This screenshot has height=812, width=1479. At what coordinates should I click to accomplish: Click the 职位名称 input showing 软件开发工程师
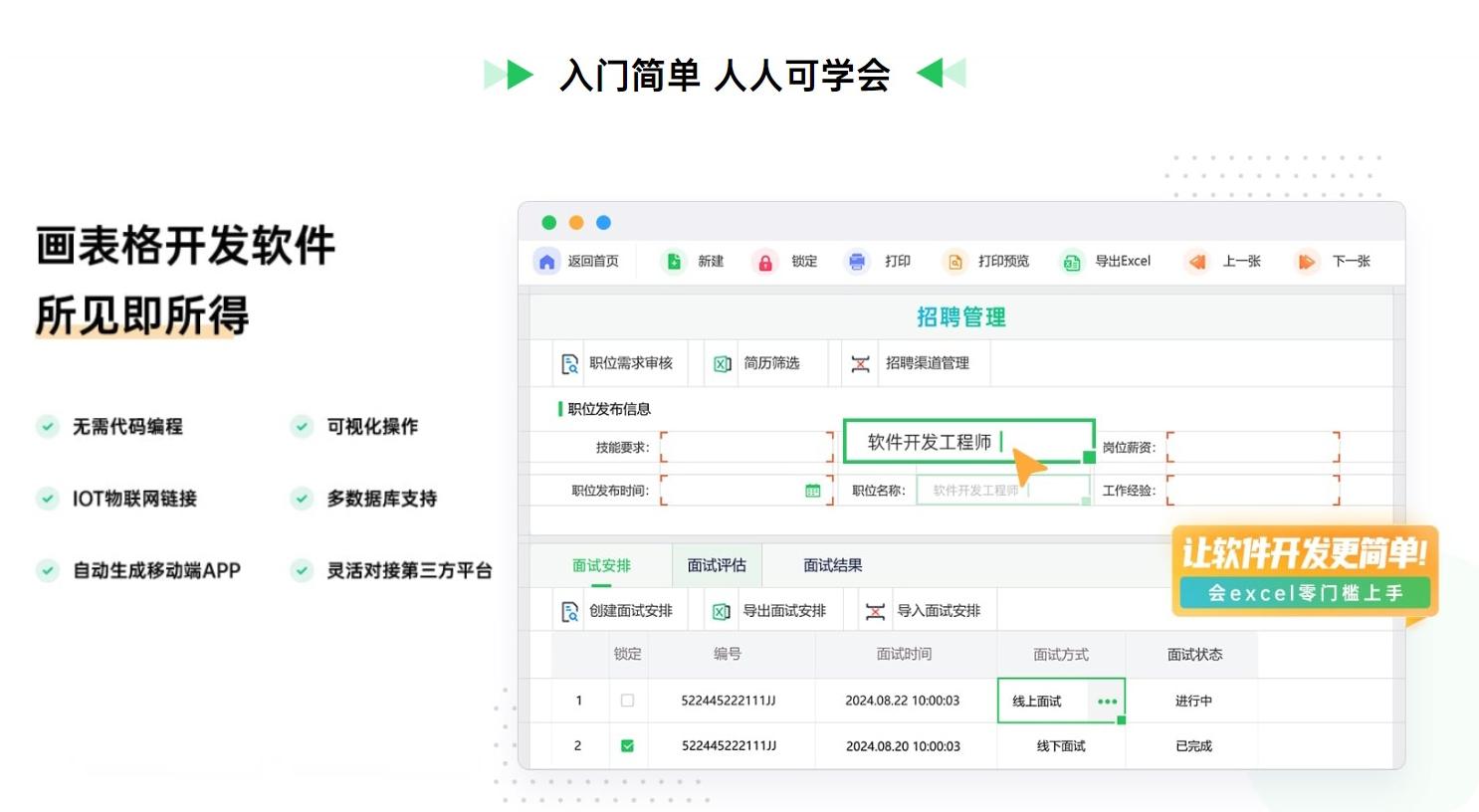tap(1000, 490)
